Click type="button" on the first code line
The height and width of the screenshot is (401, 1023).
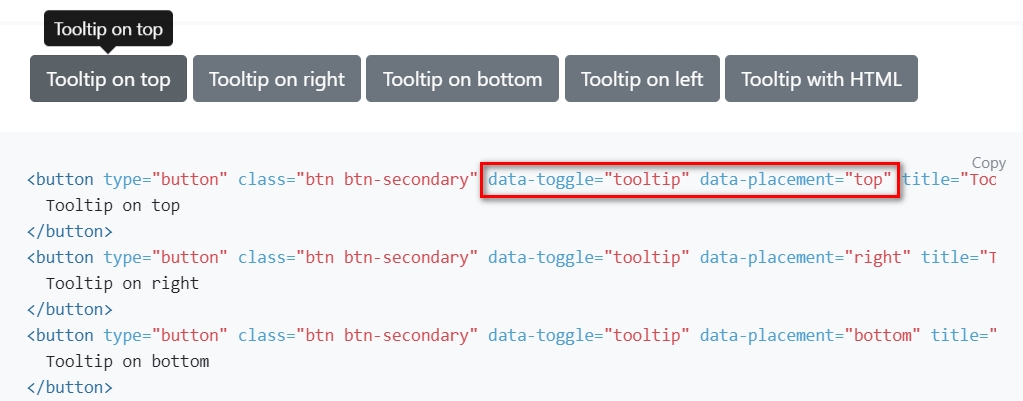point(165,180)
